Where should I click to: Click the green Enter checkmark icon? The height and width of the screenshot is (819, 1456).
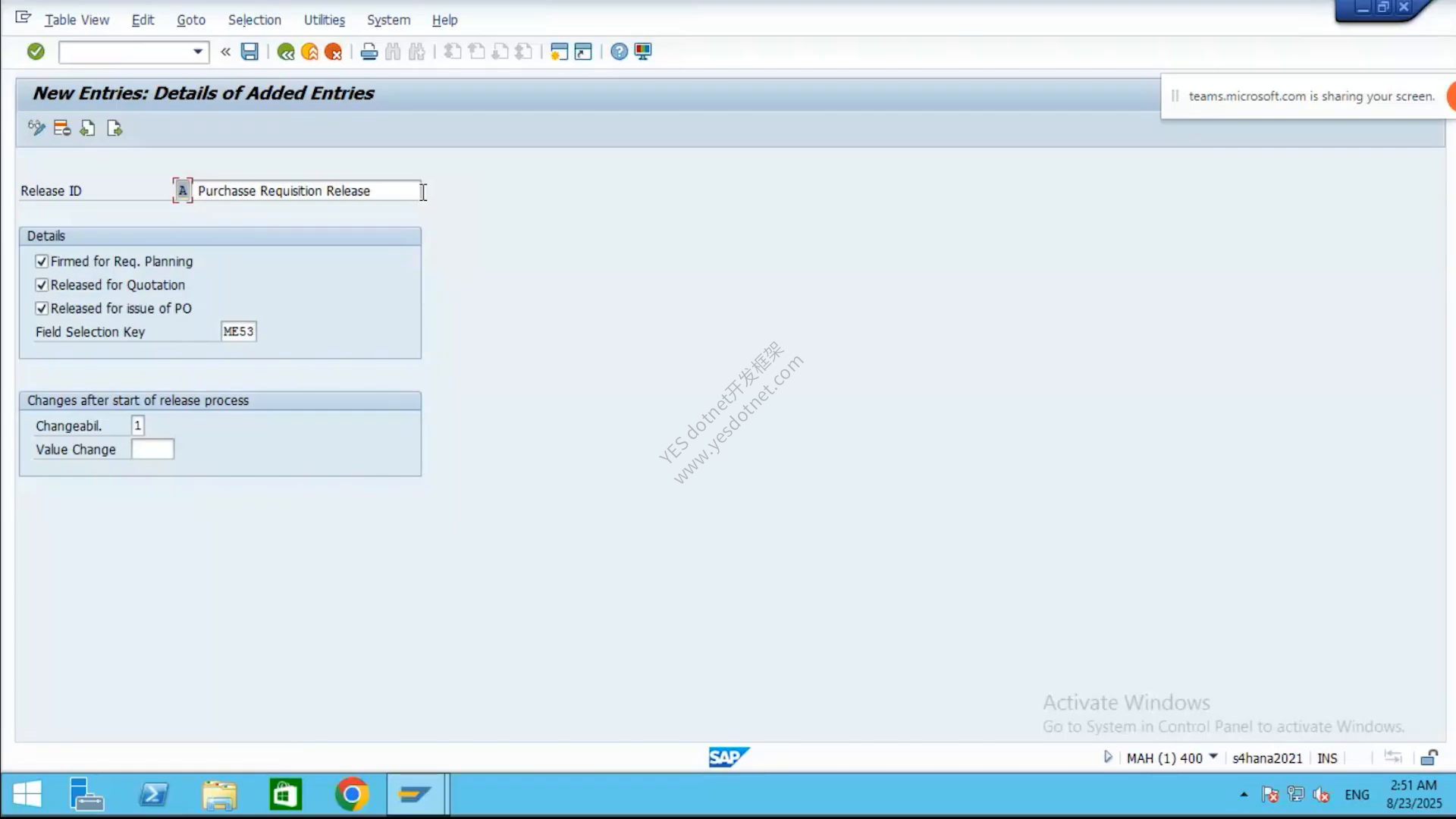pos(36,52)
